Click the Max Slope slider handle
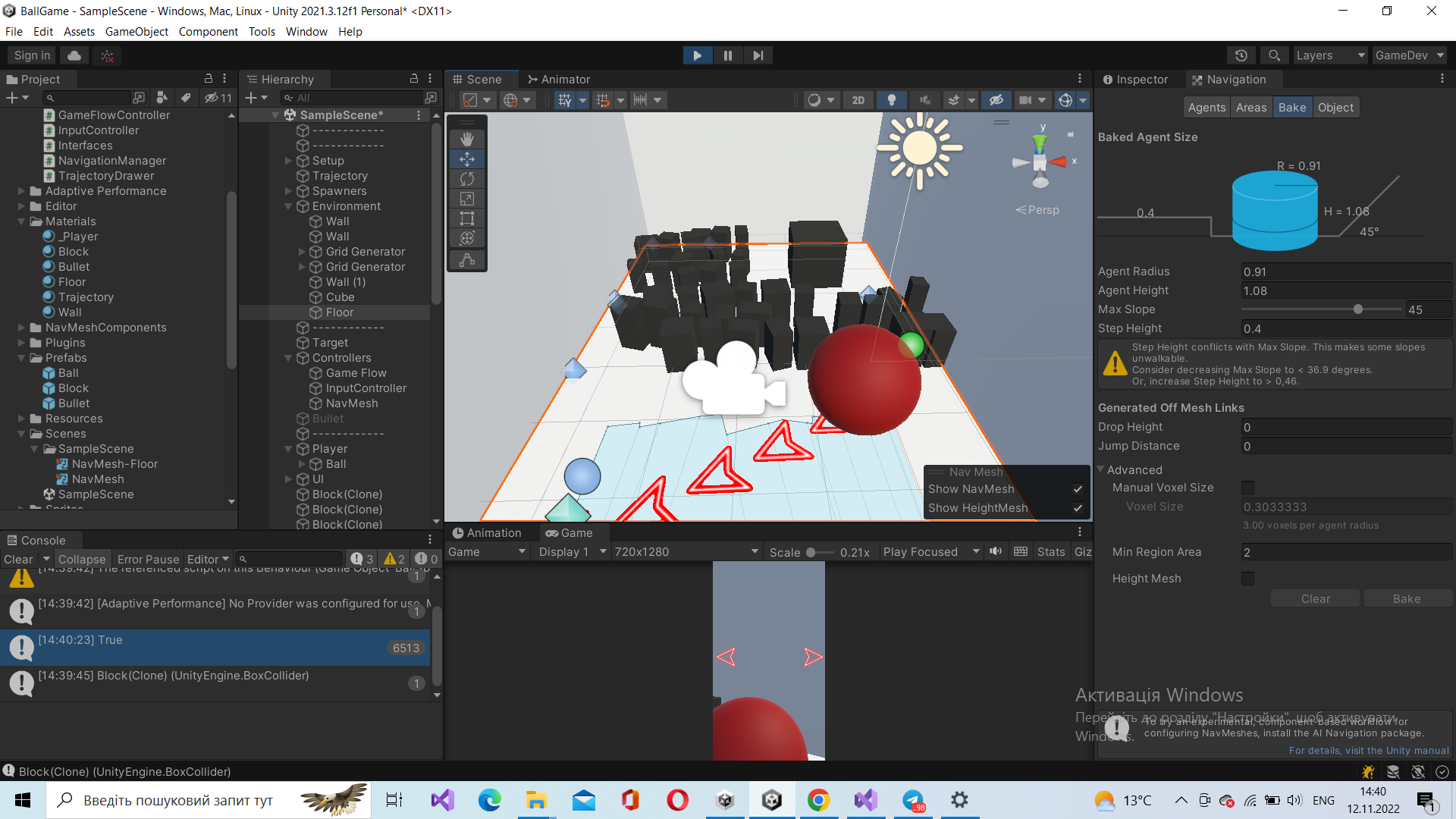The image size is (1456, 819). [1358, 309]
